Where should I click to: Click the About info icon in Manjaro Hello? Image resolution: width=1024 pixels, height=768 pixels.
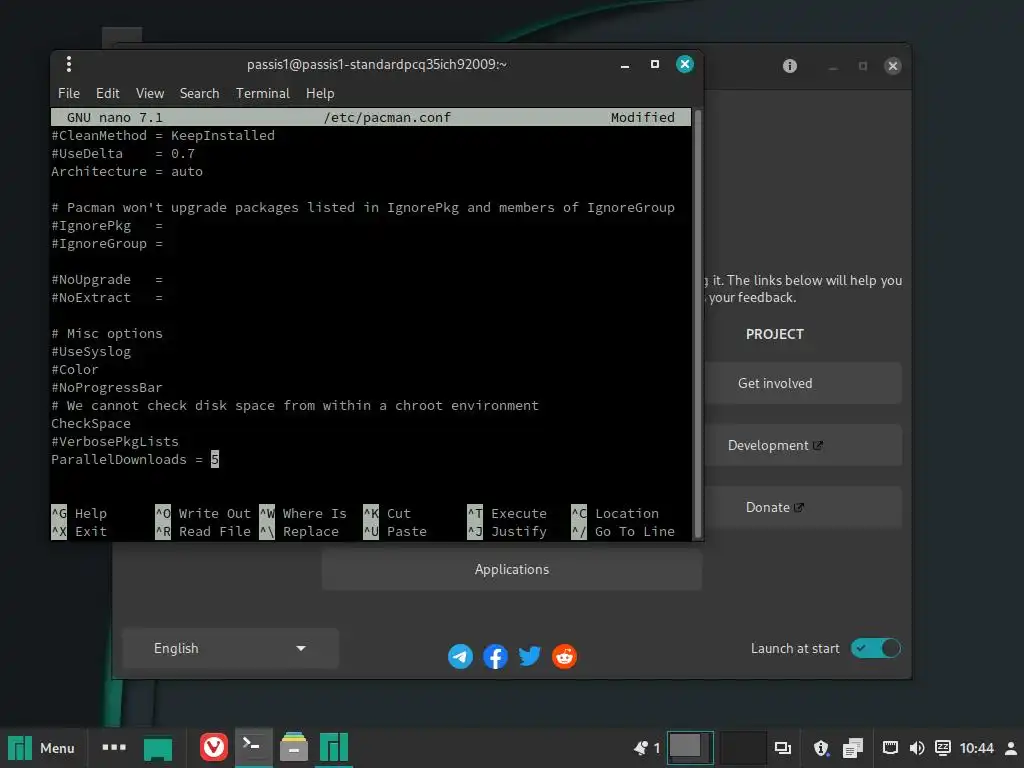[x=790, y=66]
